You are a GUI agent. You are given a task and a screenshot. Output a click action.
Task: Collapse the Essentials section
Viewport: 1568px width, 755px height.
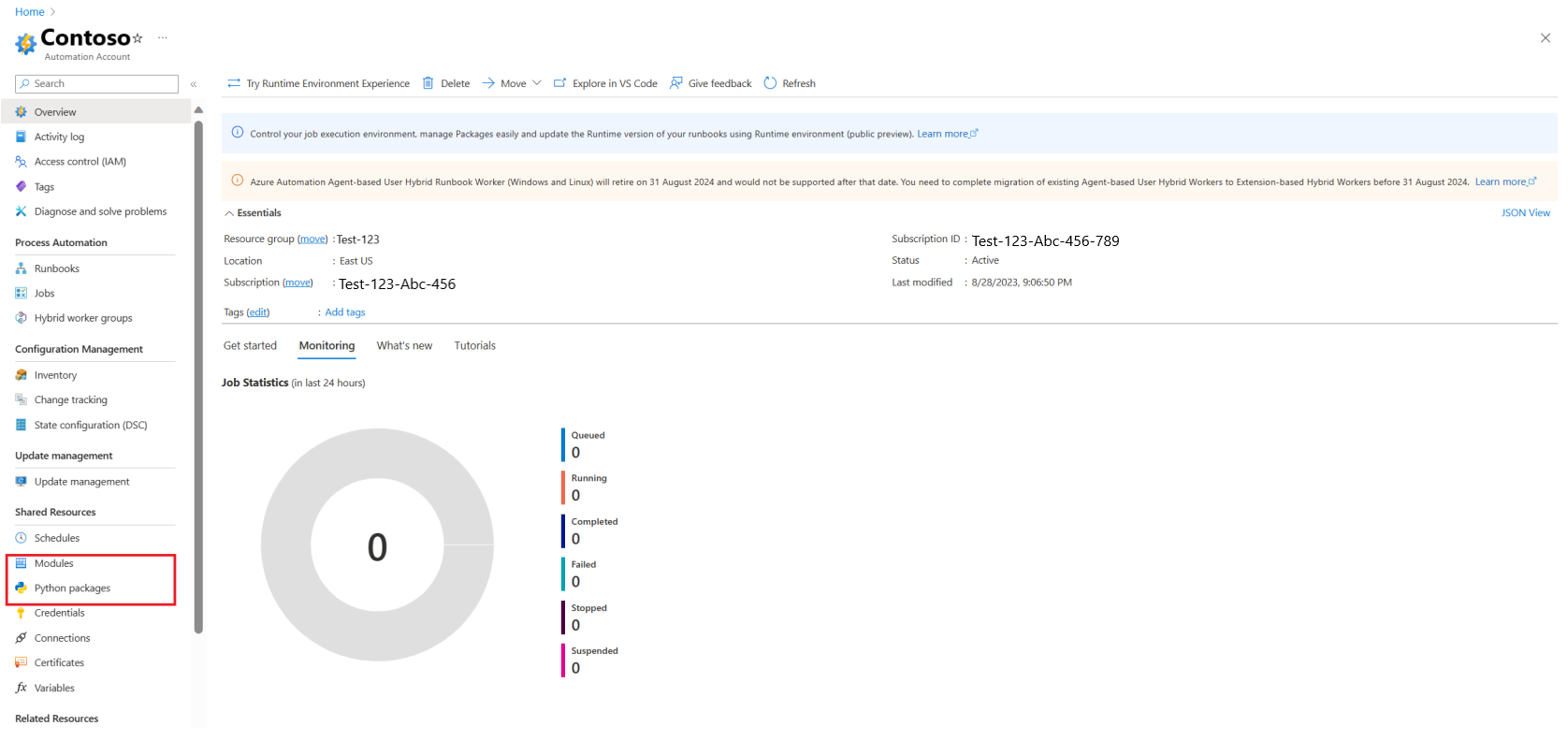253,213
